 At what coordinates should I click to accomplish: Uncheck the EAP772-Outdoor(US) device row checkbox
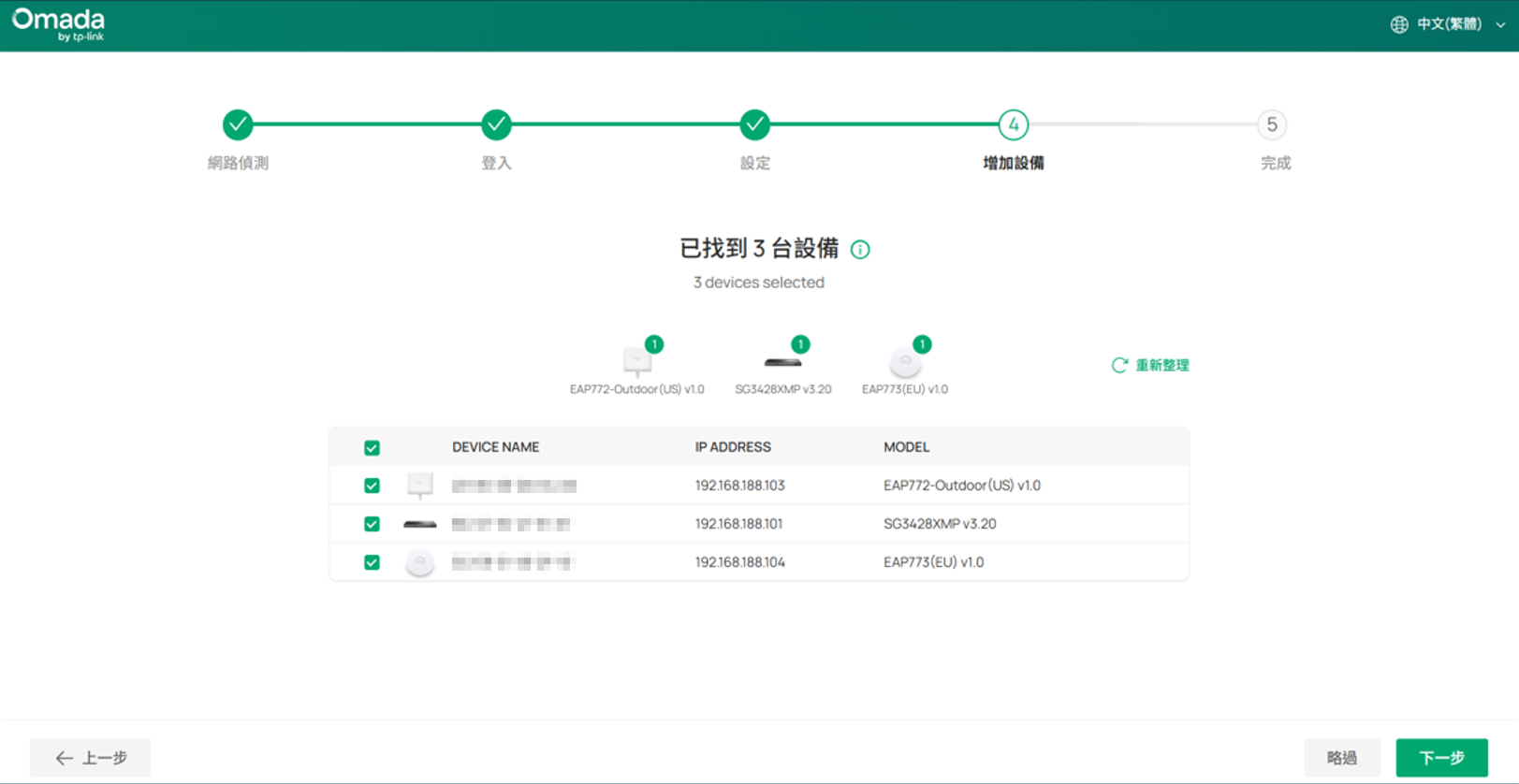(x=372, y=486)
